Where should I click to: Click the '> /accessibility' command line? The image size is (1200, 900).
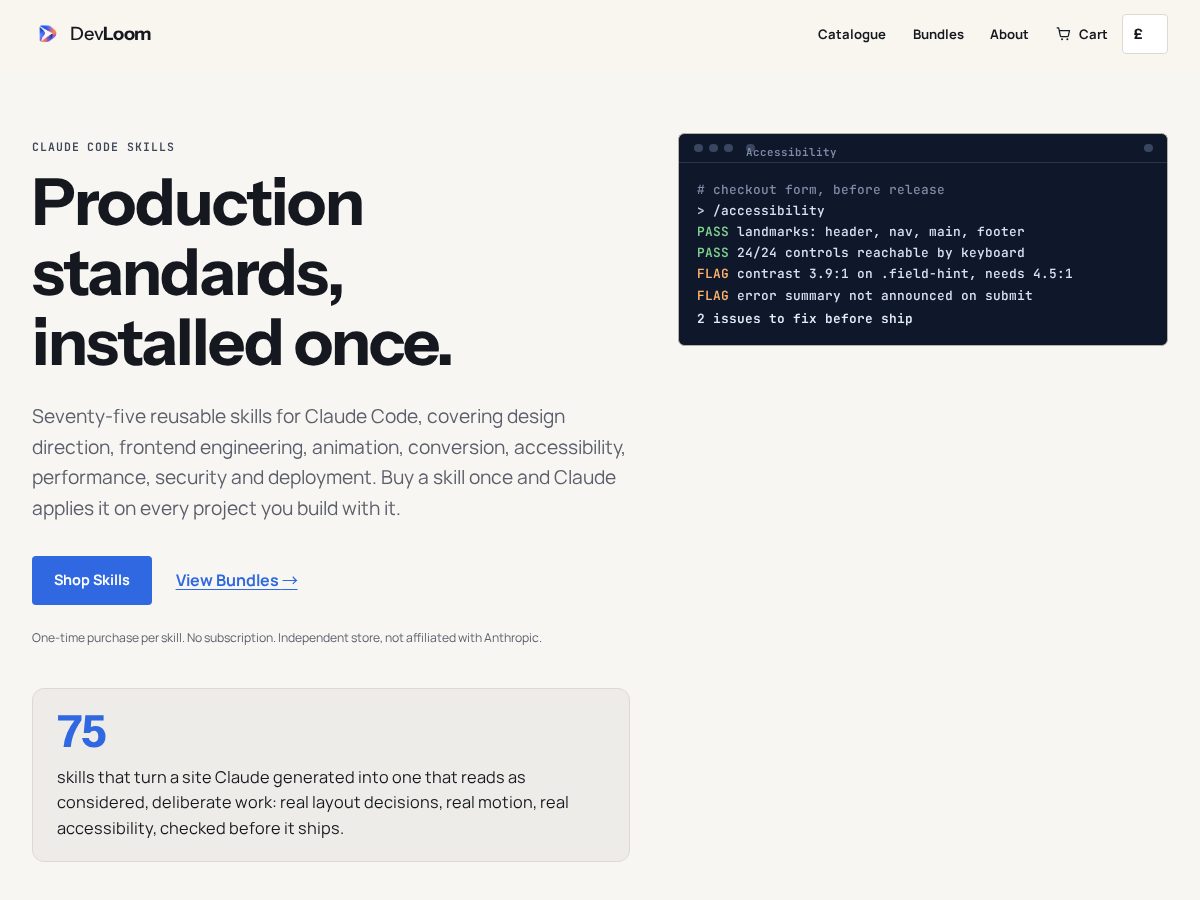point(761,211)
